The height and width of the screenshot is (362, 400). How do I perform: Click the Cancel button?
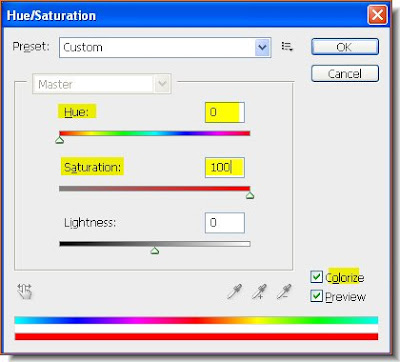[x=345, y=73]
